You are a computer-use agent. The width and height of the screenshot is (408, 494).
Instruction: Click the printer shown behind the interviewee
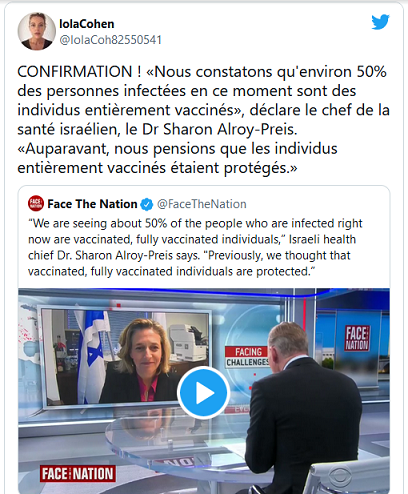pyautogui.click(x=188, y=342)
